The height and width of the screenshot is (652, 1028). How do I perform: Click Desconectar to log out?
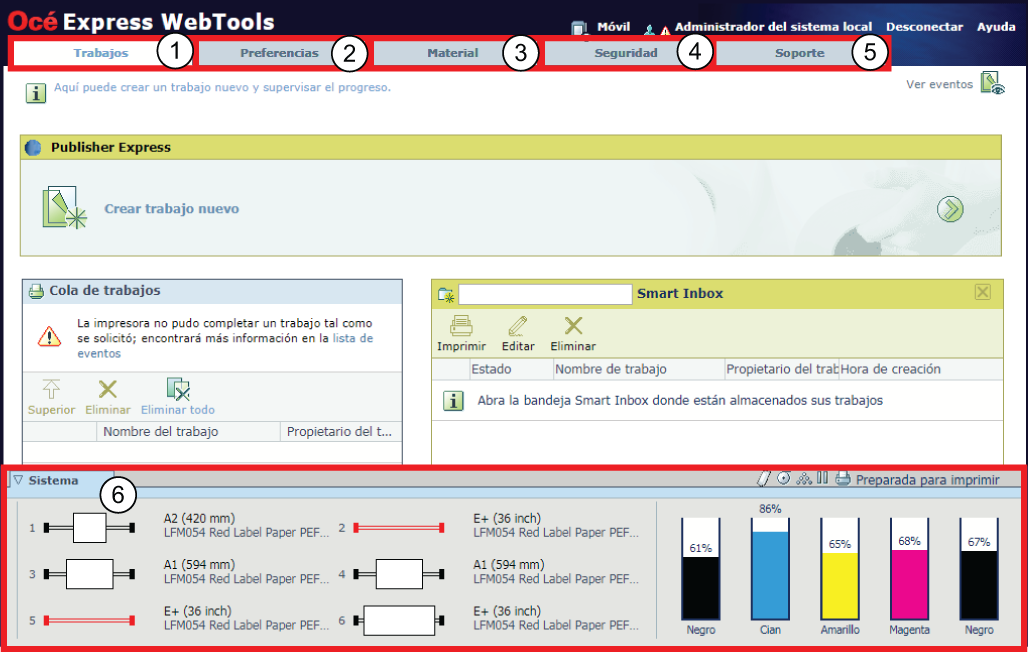[x=924, y=27]
